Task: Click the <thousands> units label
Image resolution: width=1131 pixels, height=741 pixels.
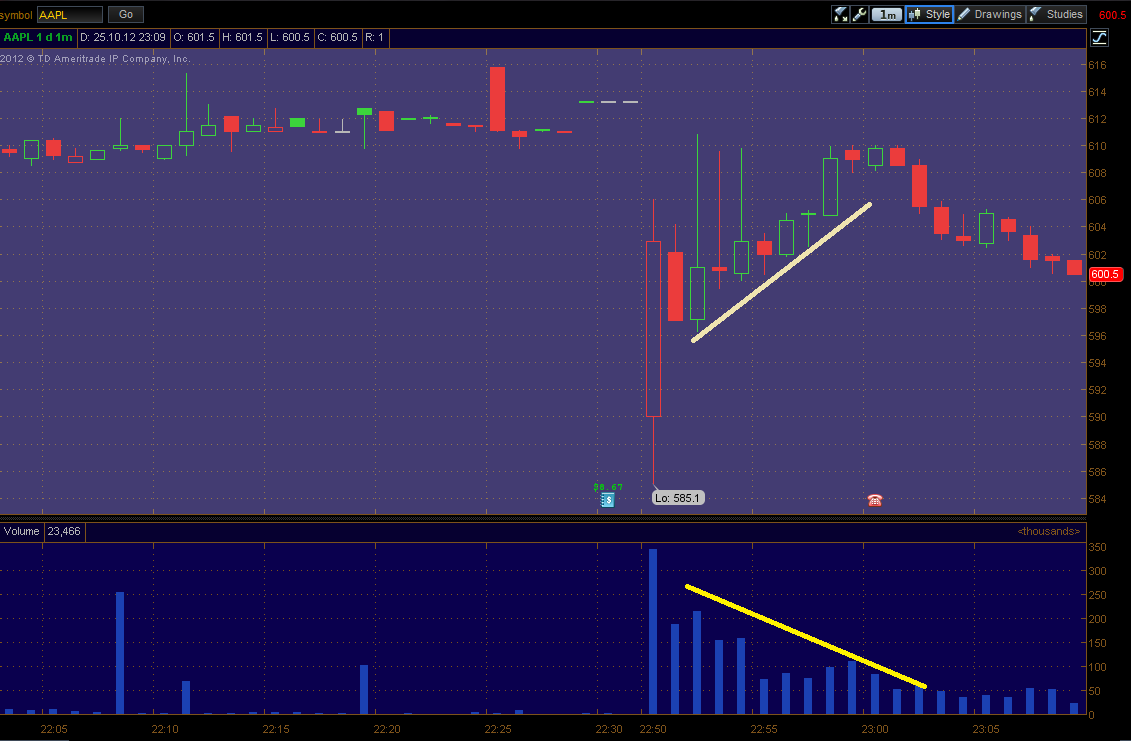Action: tap(1049, 532)
